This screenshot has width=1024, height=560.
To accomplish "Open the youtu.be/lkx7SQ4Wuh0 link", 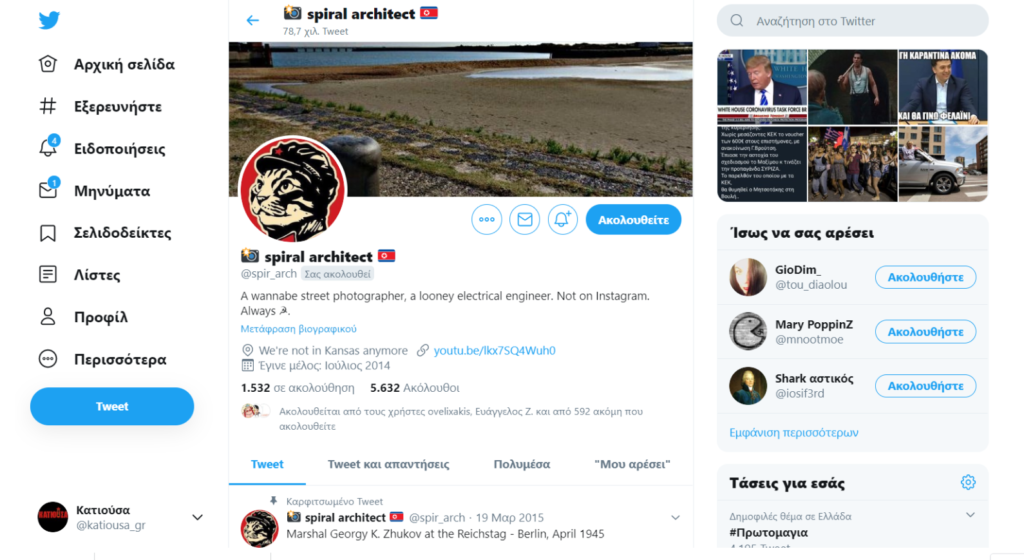I will click(494, 350).
